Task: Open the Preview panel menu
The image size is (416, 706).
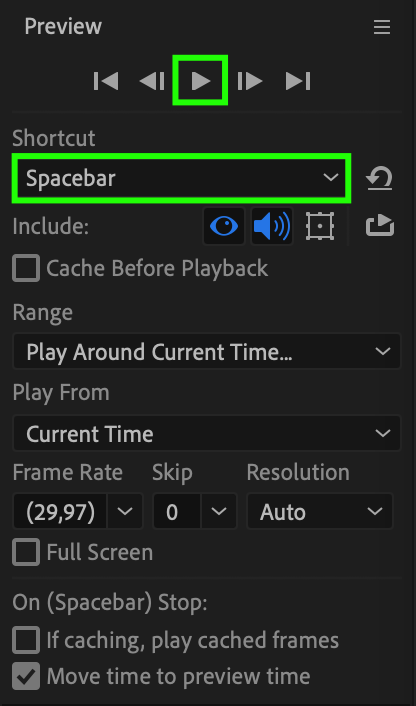Action: point(382,27)
